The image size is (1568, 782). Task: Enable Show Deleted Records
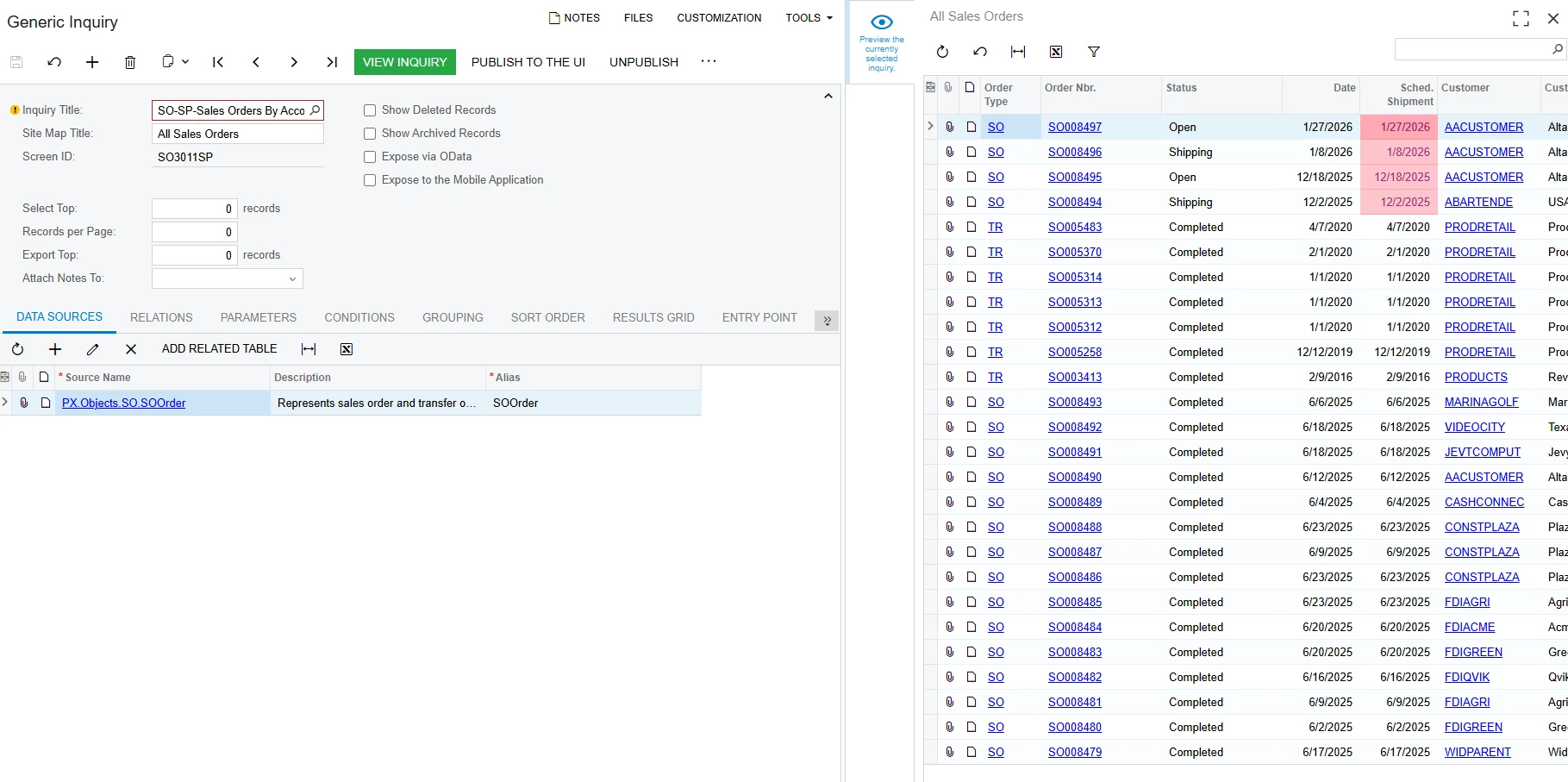370,110
